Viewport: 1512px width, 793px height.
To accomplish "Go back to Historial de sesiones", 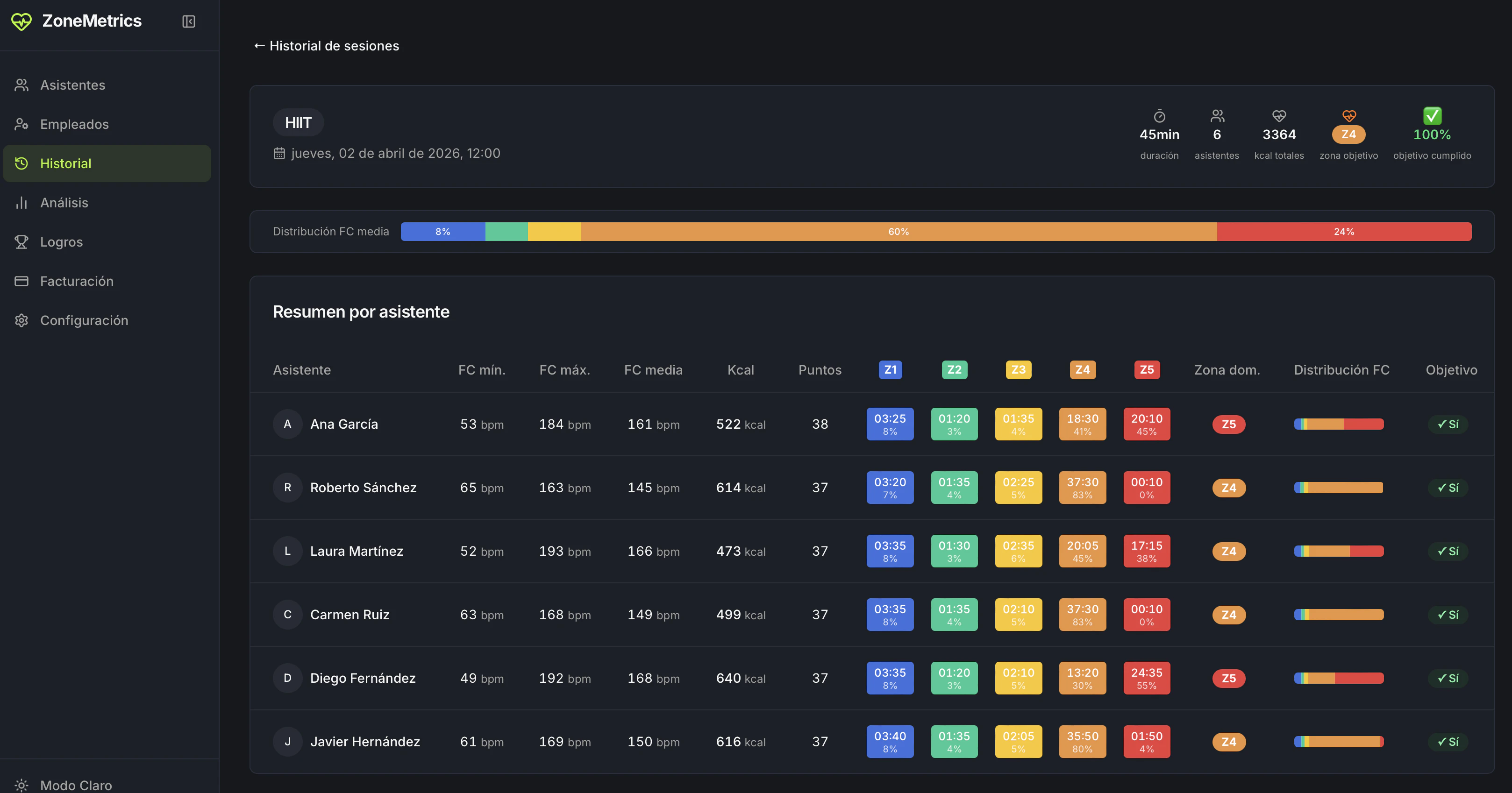I will tap(326, 46).
